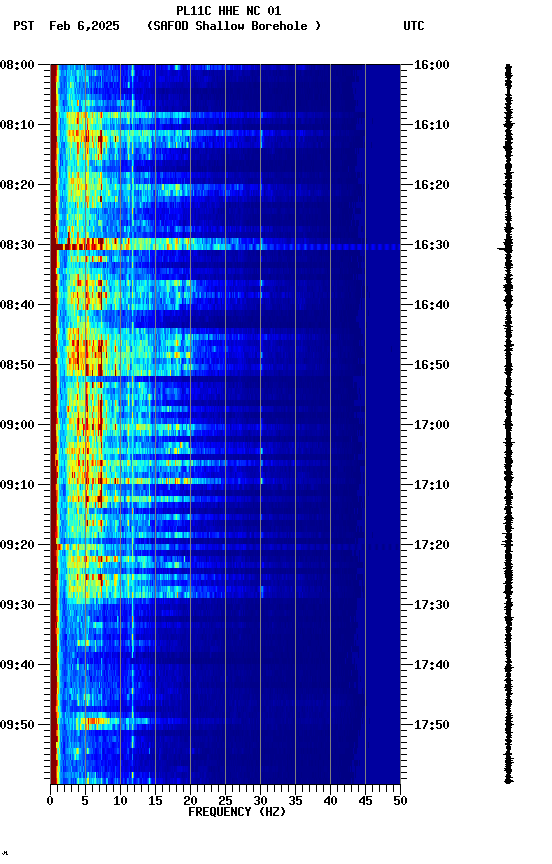The height and width of the screenshot is (864, 552).
Task: Click the 17:50 UTC time label
Action: (431, 725)
